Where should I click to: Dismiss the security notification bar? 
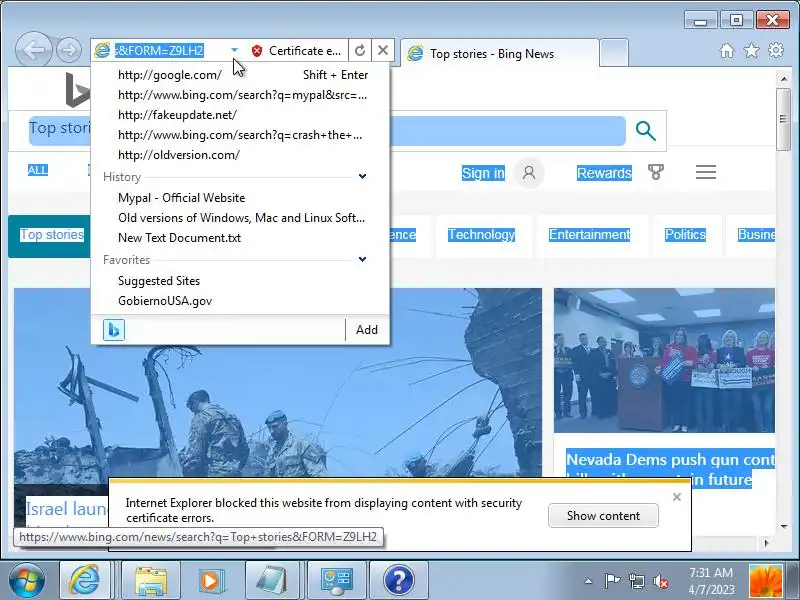(677, 497)
